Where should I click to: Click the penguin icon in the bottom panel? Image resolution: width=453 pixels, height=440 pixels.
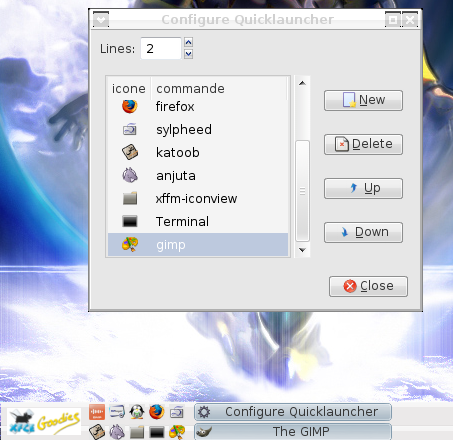tap(137, 412)
